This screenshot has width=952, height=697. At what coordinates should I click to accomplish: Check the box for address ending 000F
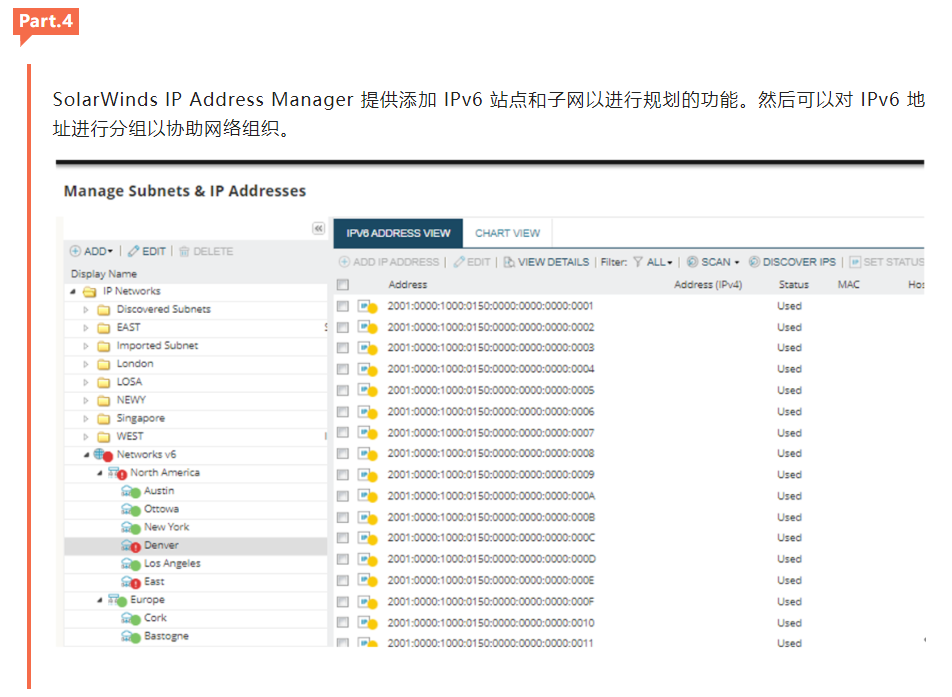coord(343,602)
